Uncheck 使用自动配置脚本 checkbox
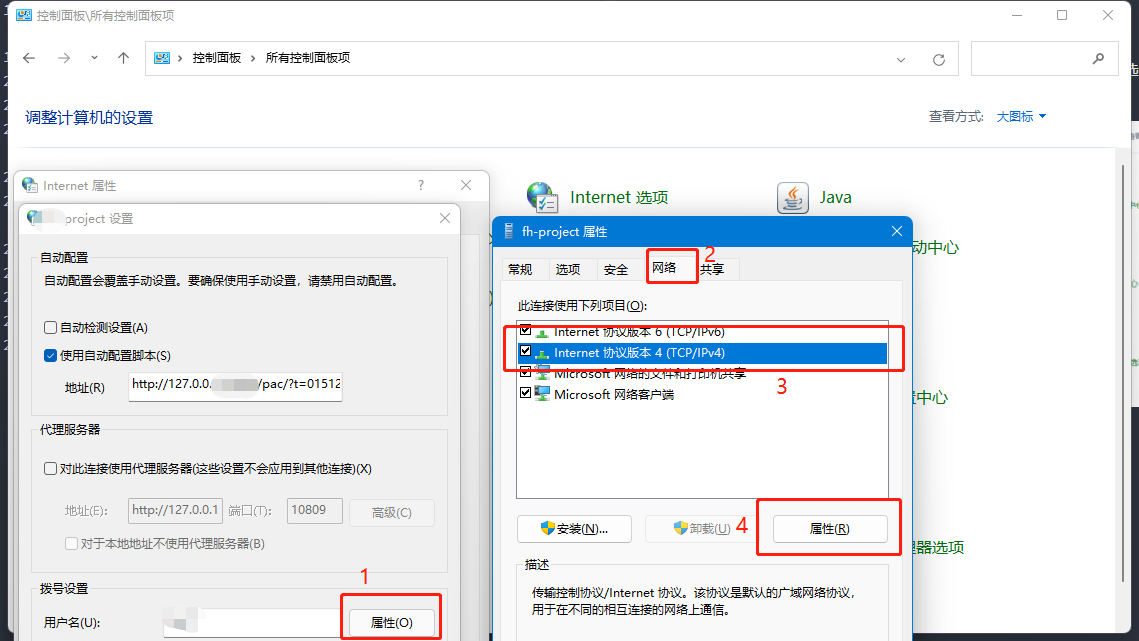The height and width of the screenshot is (641, 1139). tap(51, 355)
